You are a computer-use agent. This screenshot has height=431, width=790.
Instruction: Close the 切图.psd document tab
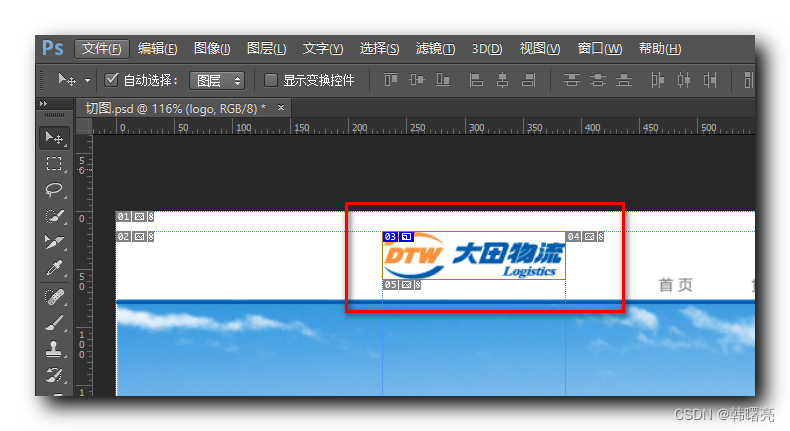281,107
